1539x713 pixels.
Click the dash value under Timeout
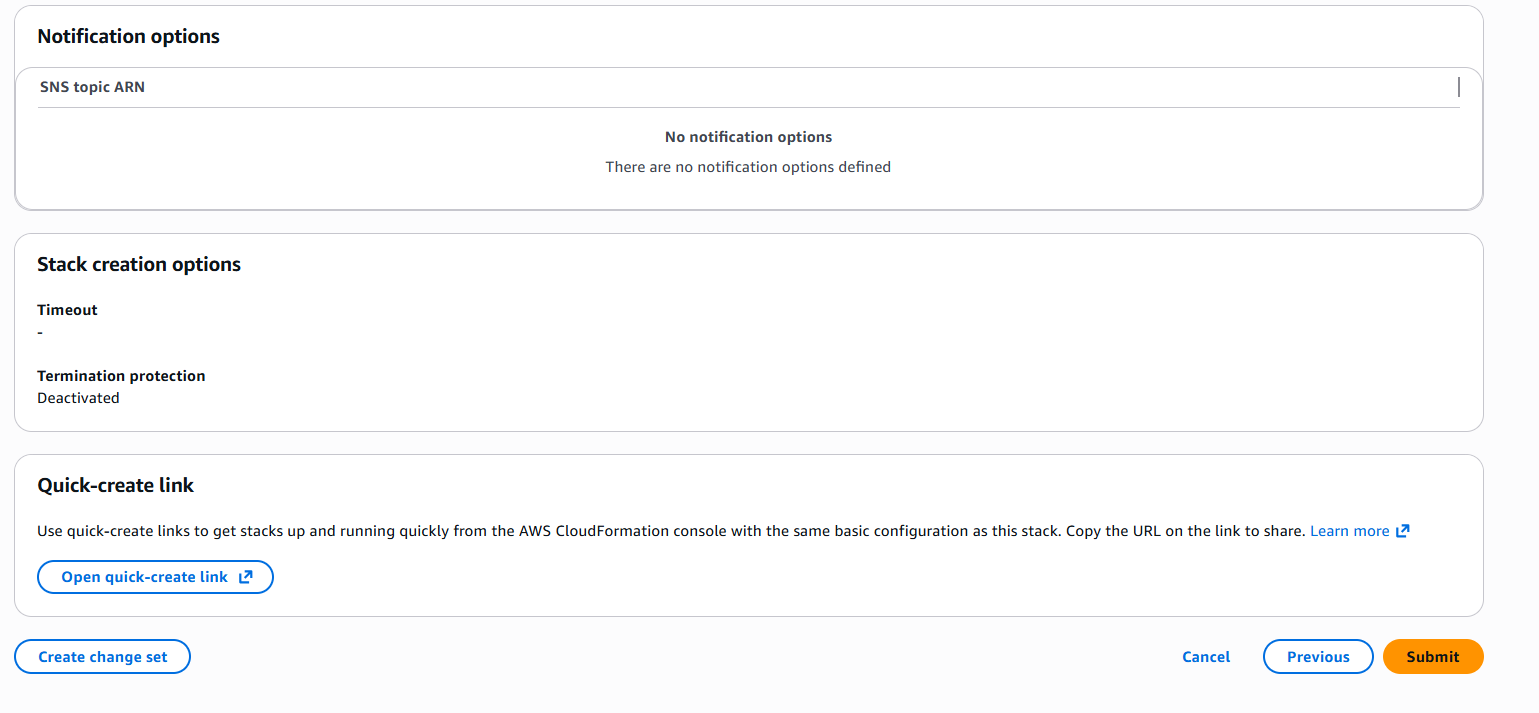tap(40, 332)
